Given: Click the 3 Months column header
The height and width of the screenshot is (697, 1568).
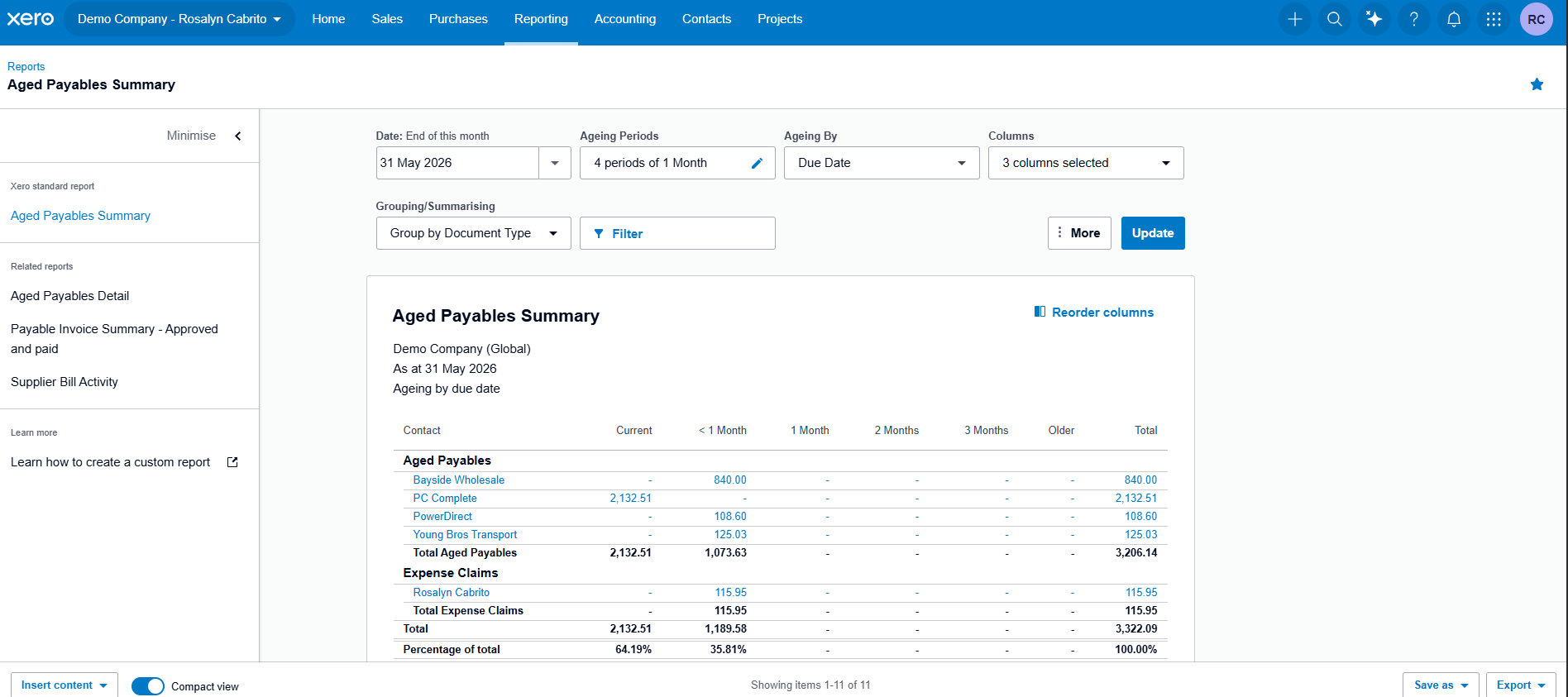Looking at the screenshot, I should (x=986, y=431).
